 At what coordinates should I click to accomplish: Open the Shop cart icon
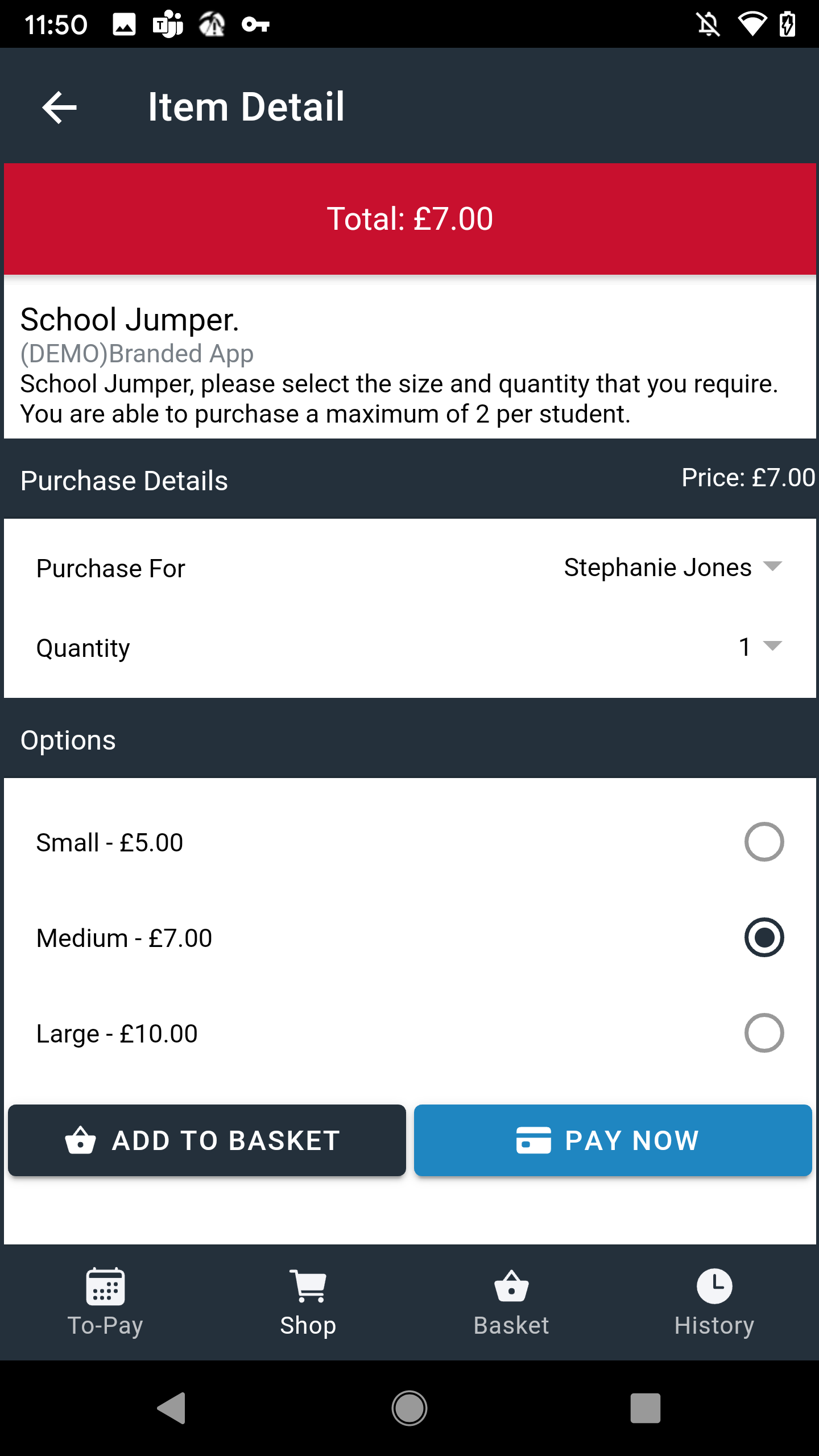(308, 1287)
